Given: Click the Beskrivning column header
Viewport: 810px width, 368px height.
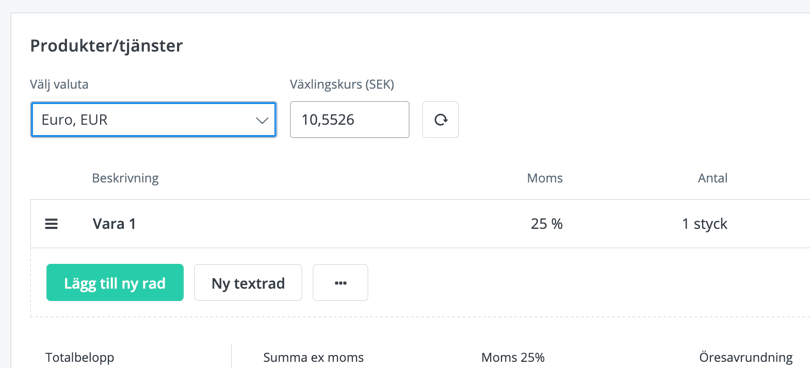Looking at the screenshot, I should pos(126,178).
